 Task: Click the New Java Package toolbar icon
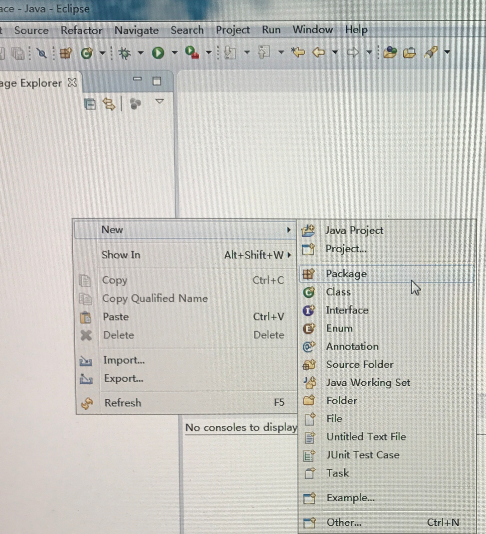[x=66, y=53]
